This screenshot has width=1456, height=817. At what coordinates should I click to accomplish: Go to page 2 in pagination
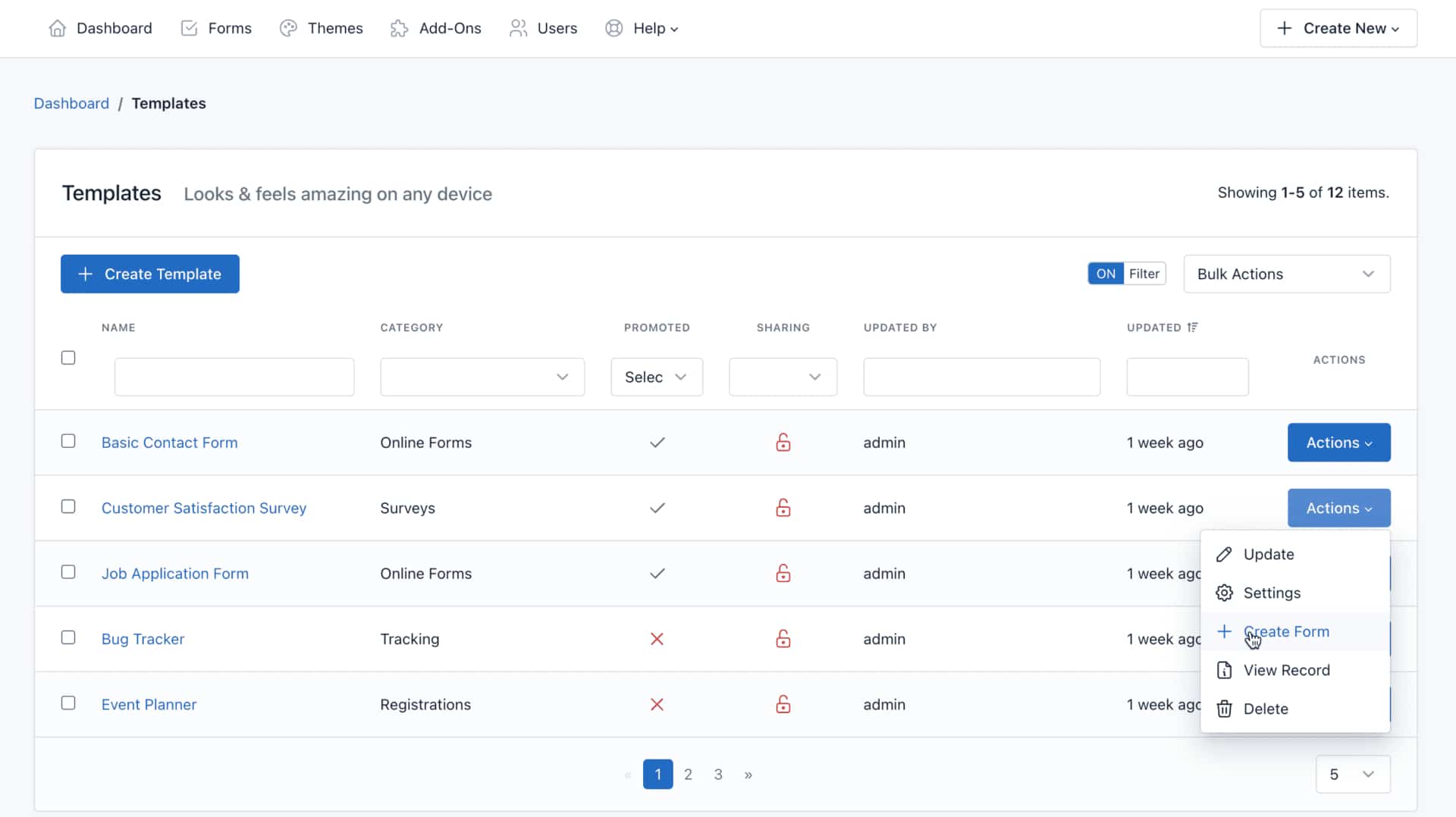point(688,774)
